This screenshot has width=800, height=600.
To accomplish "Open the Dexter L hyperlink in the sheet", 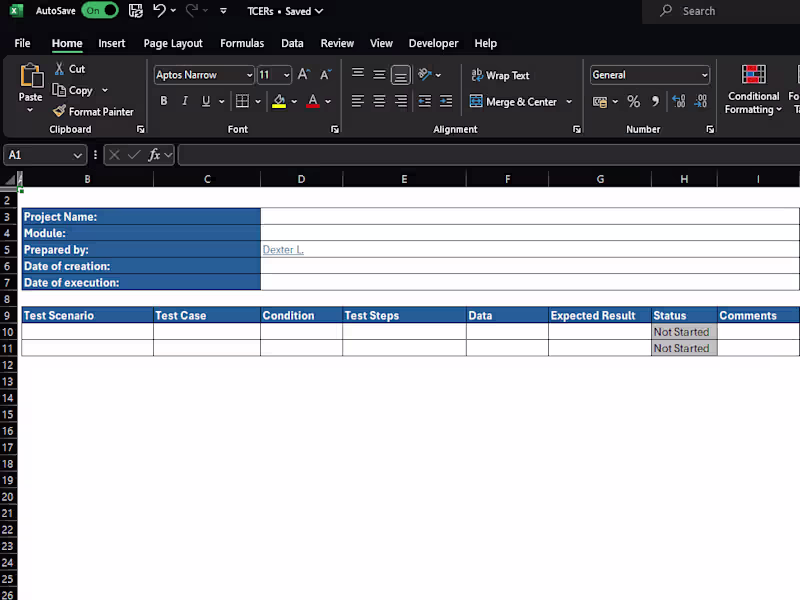I will click(x=283, y=249).
